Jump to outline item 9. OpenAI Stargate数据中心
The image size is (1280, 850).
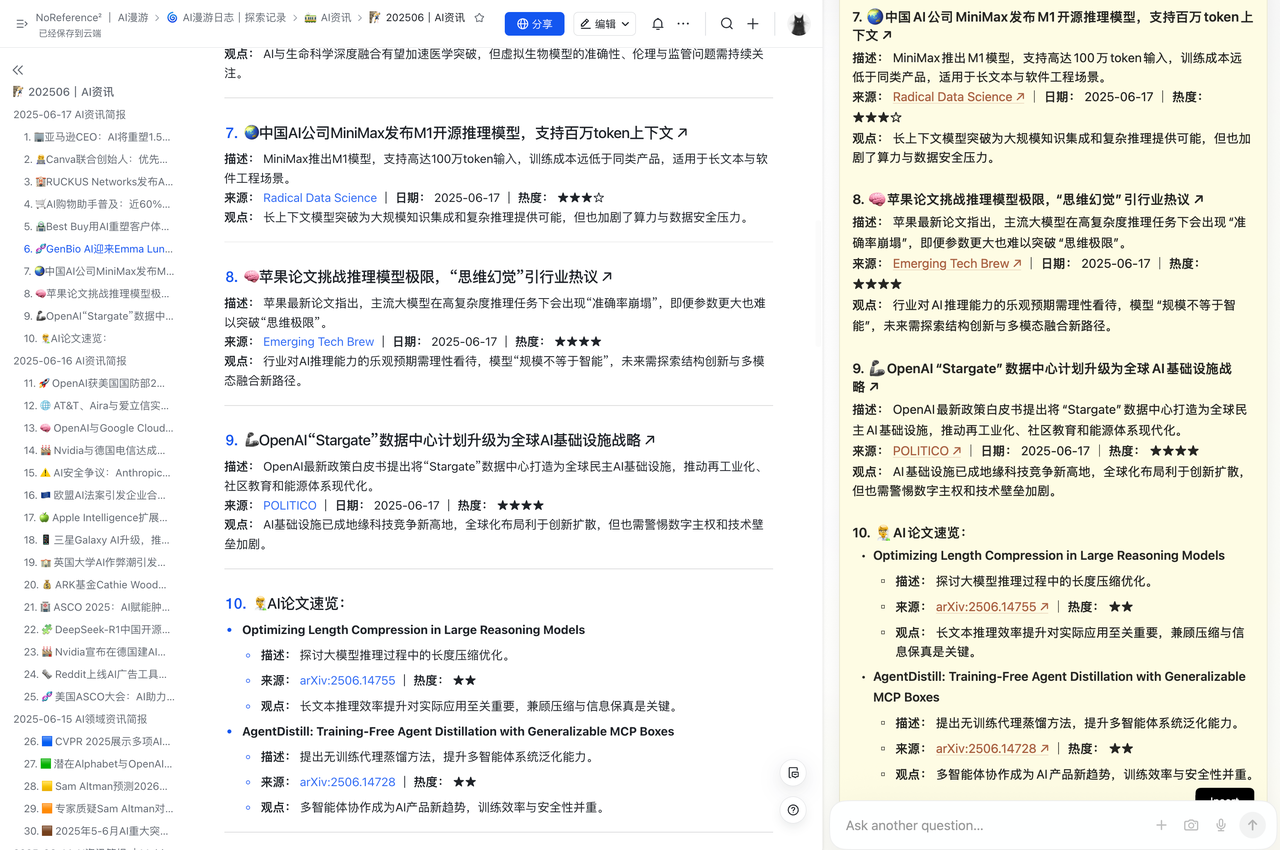[x=97, y=316]
